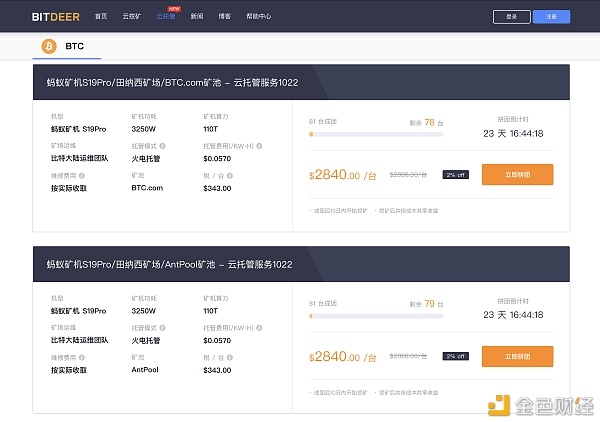
Task: Click 立即拼团 for the BTC.com pool plan
Action: (517, 174)
